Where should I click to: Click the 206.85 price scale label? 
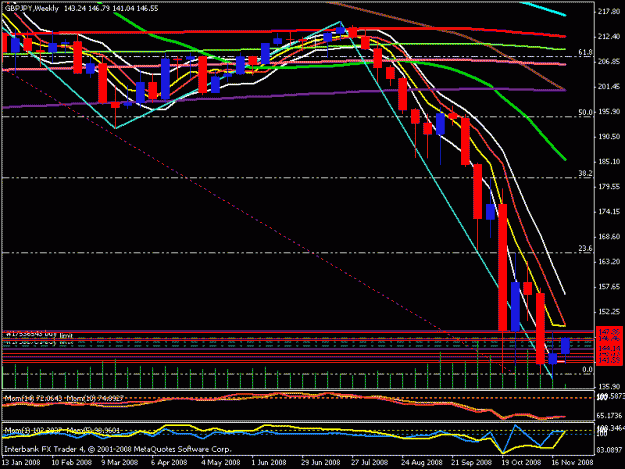pos(609,62)
